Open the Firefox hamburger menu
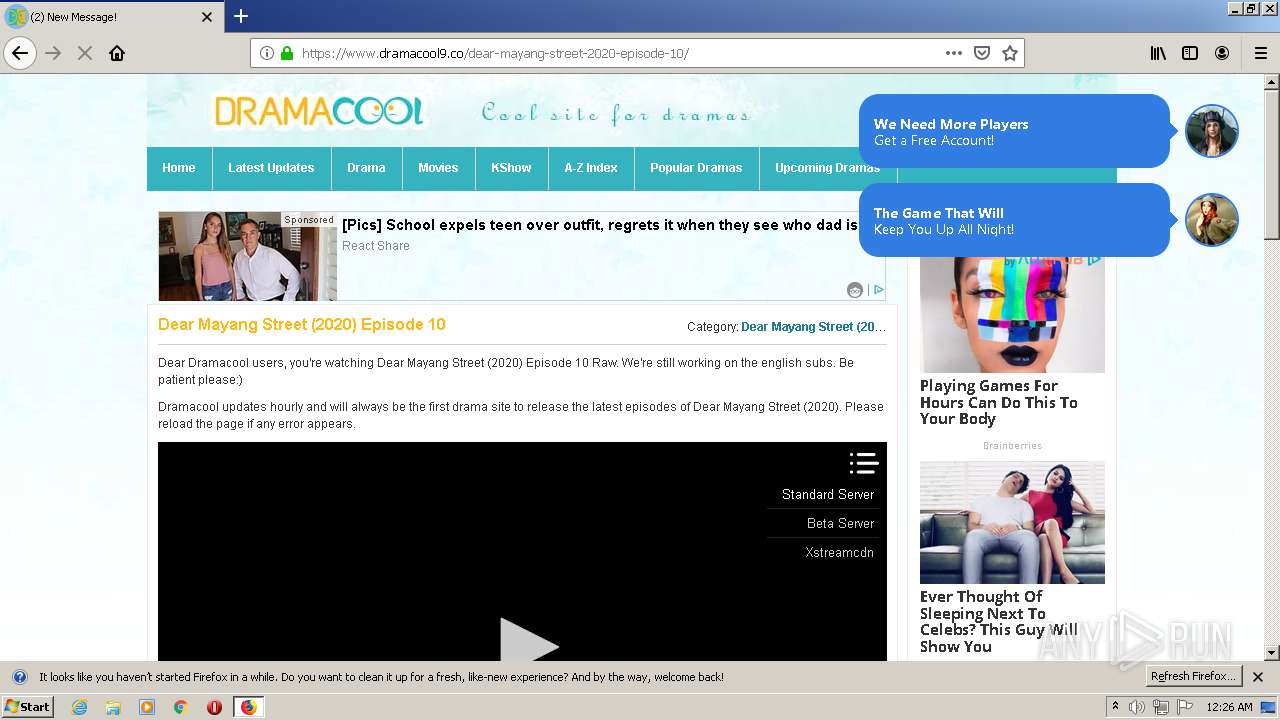The image size is (1280, 720). tap(1260, 53)
